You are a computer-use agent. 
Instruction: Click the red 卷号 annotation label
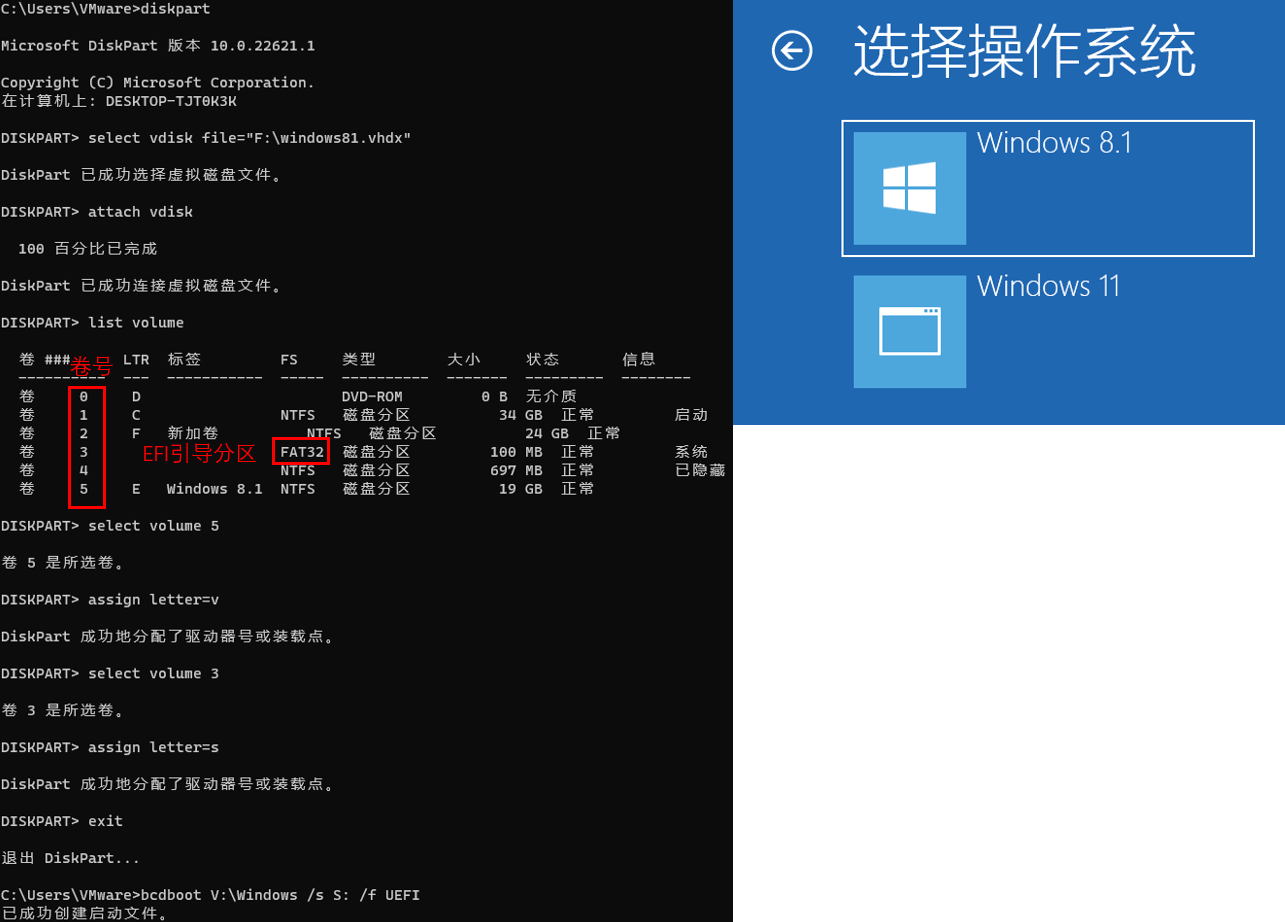(91, 367)
